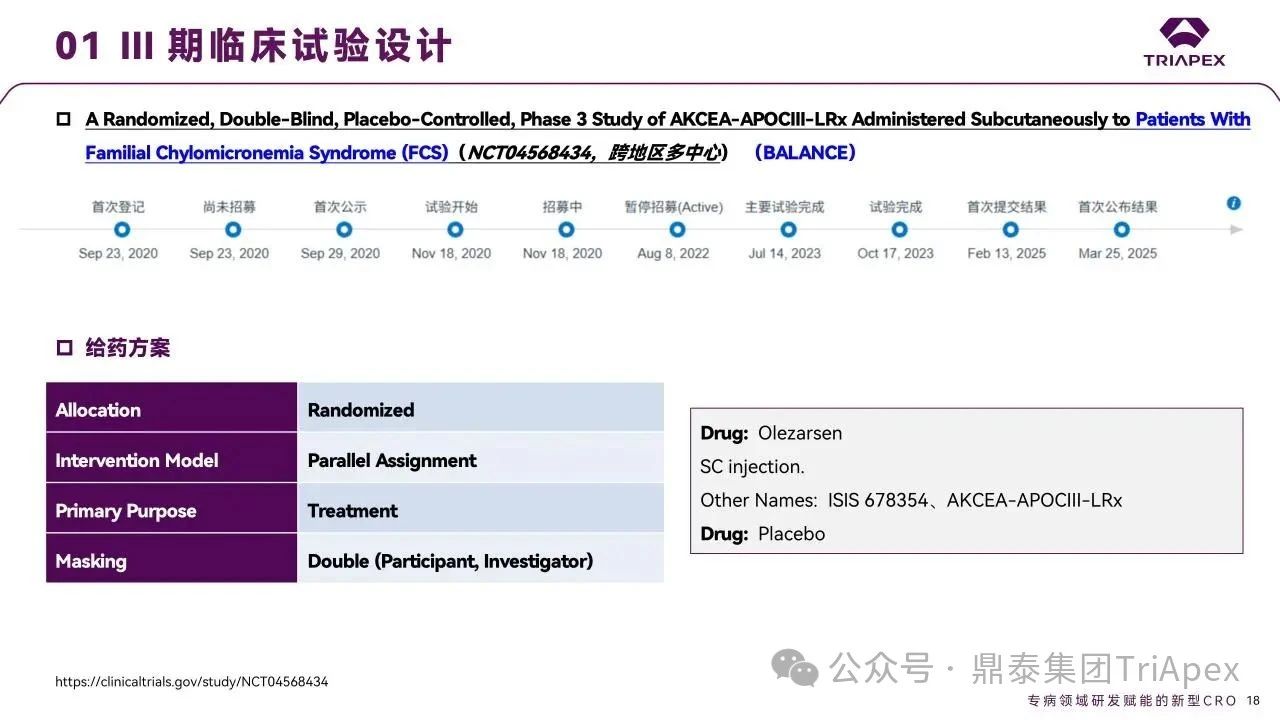Click Double (Participant, Investigator) cell

click(x=481, y=558)
